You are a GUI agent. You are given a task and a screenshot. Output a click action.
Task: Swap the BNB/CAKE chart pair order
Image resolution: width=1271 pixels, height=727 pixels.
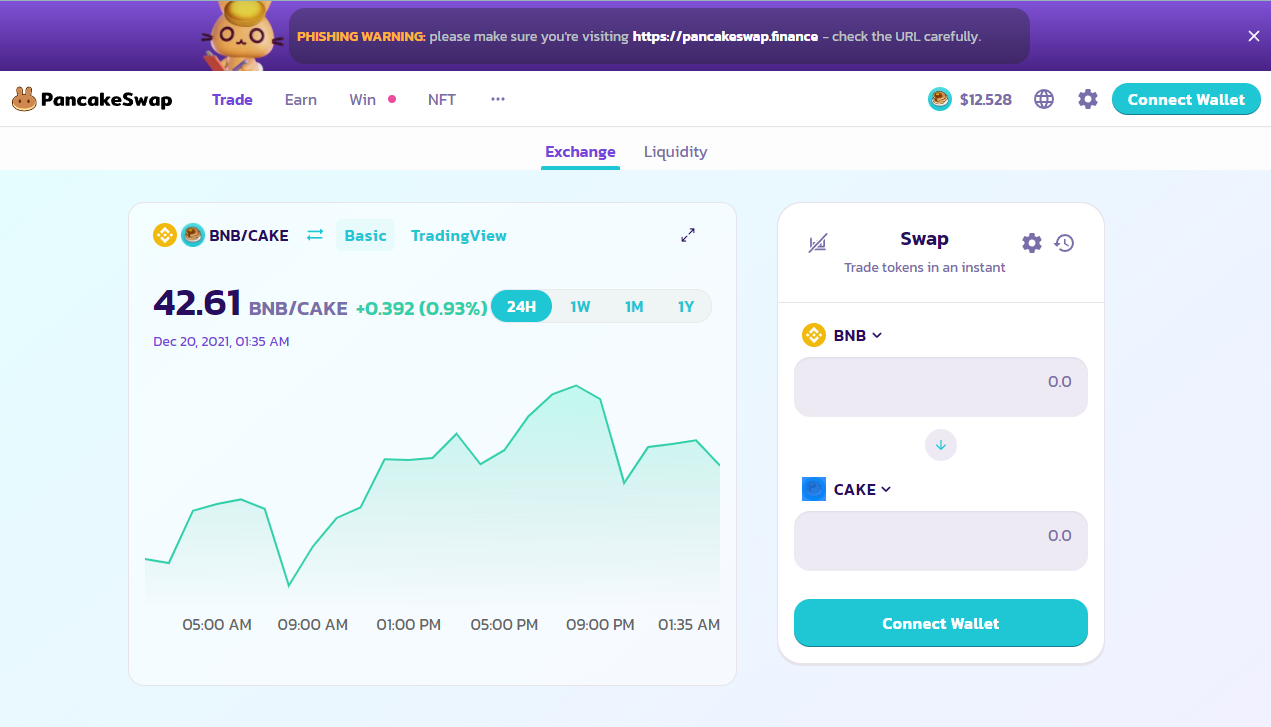point(315,235)
